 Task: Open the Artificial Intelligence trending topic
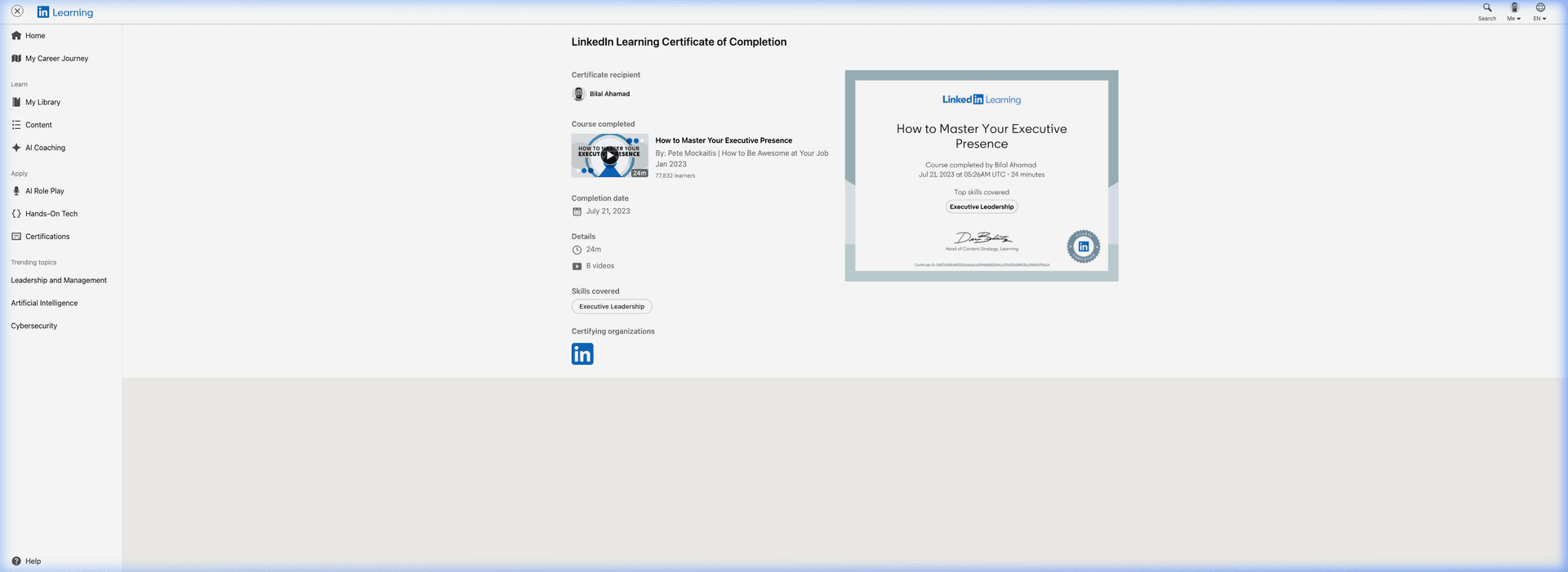point(44,304)
